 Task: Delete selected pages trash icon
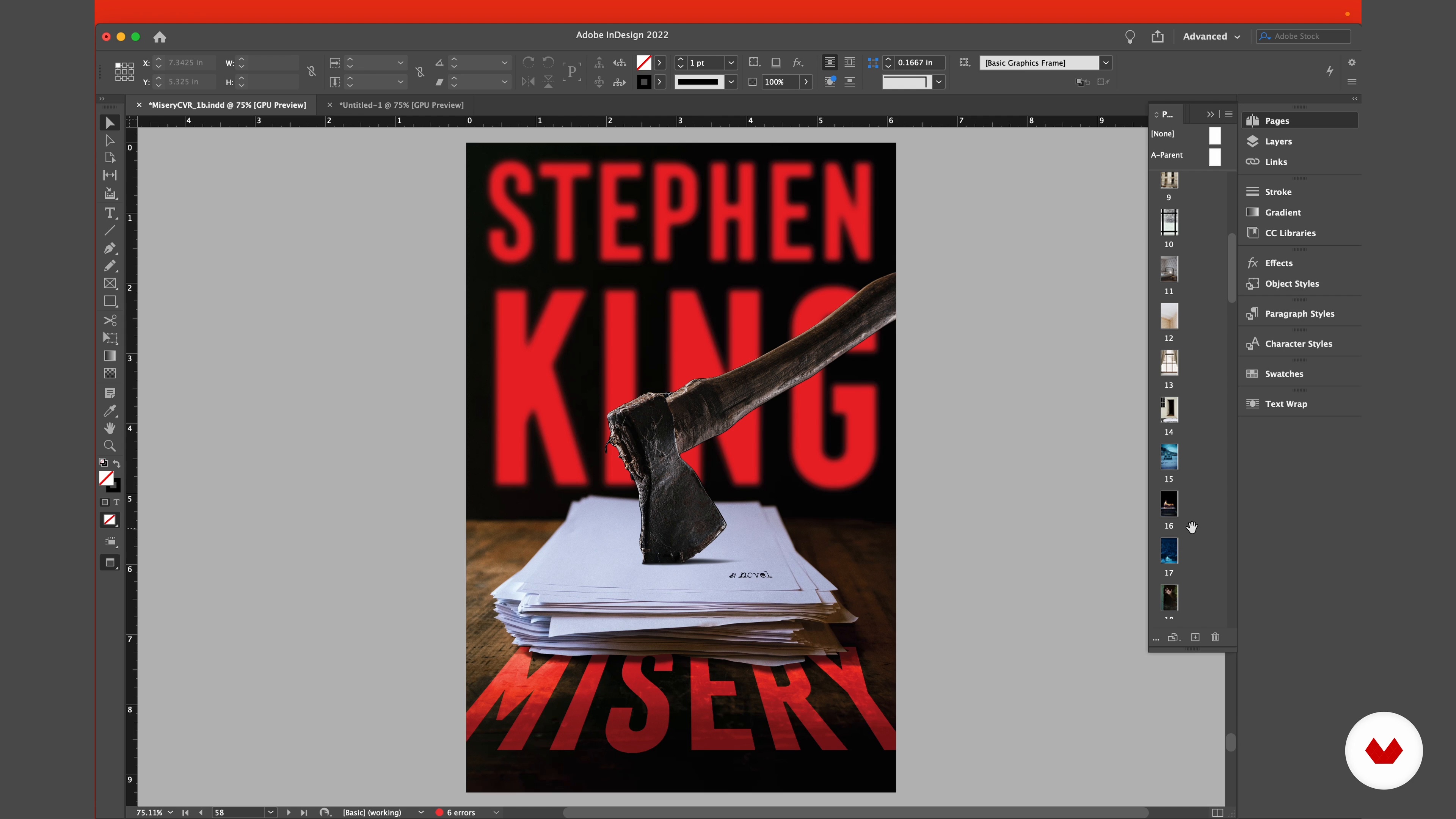pos(1215,637)
